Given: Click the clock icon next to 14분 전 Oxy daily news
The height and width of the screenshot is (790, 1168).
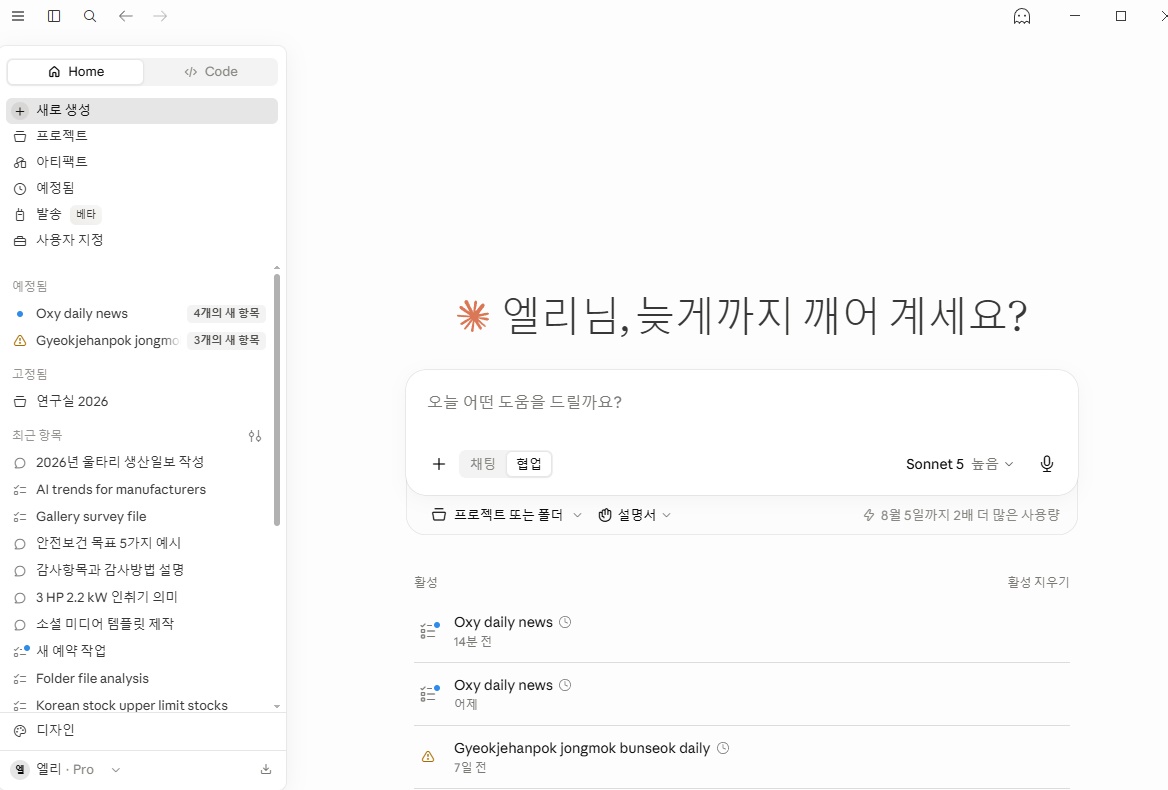Looking at the screenshot, I should coord(565,622).
